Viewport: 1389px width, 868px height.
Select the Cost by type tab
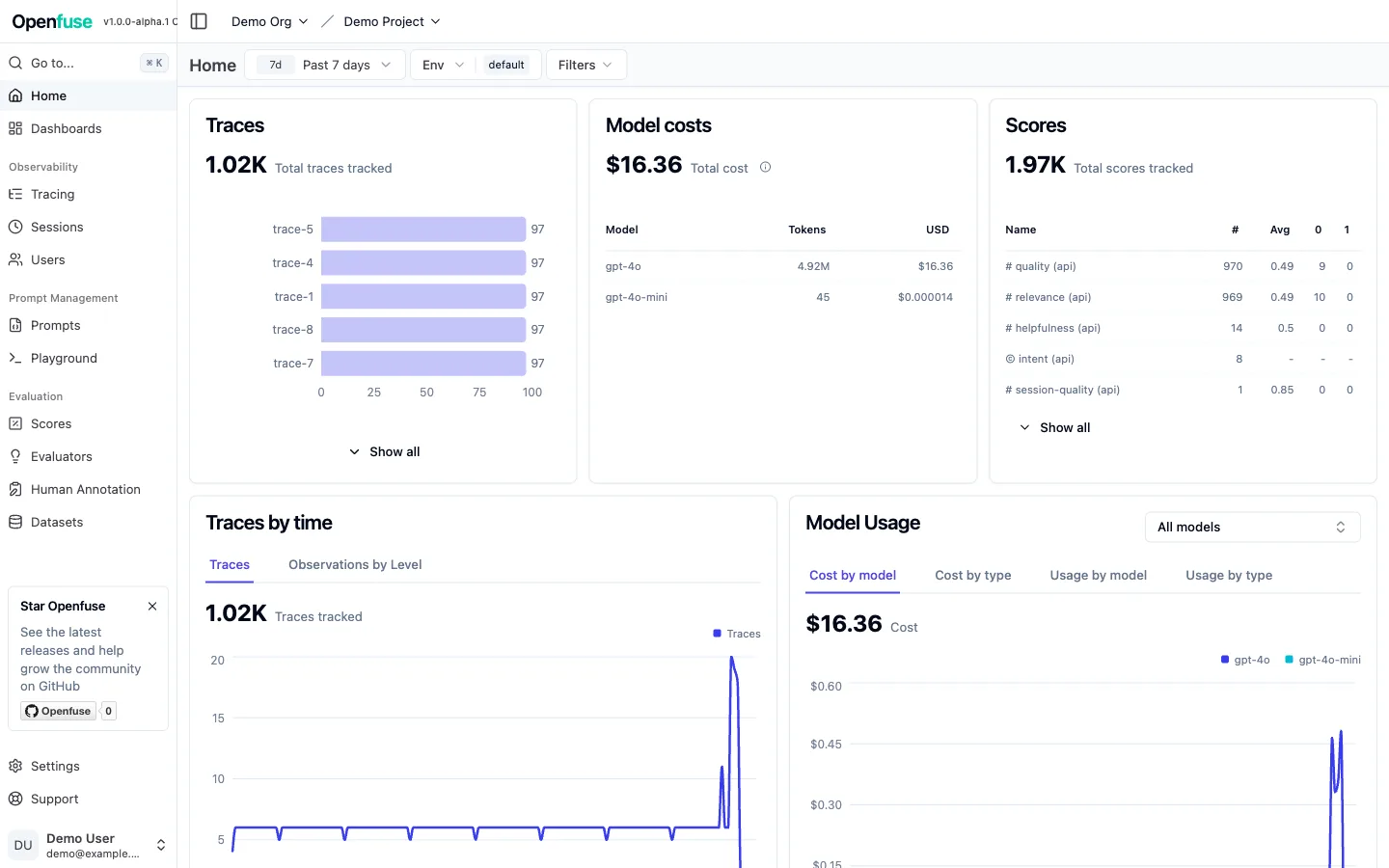[973, 575]
